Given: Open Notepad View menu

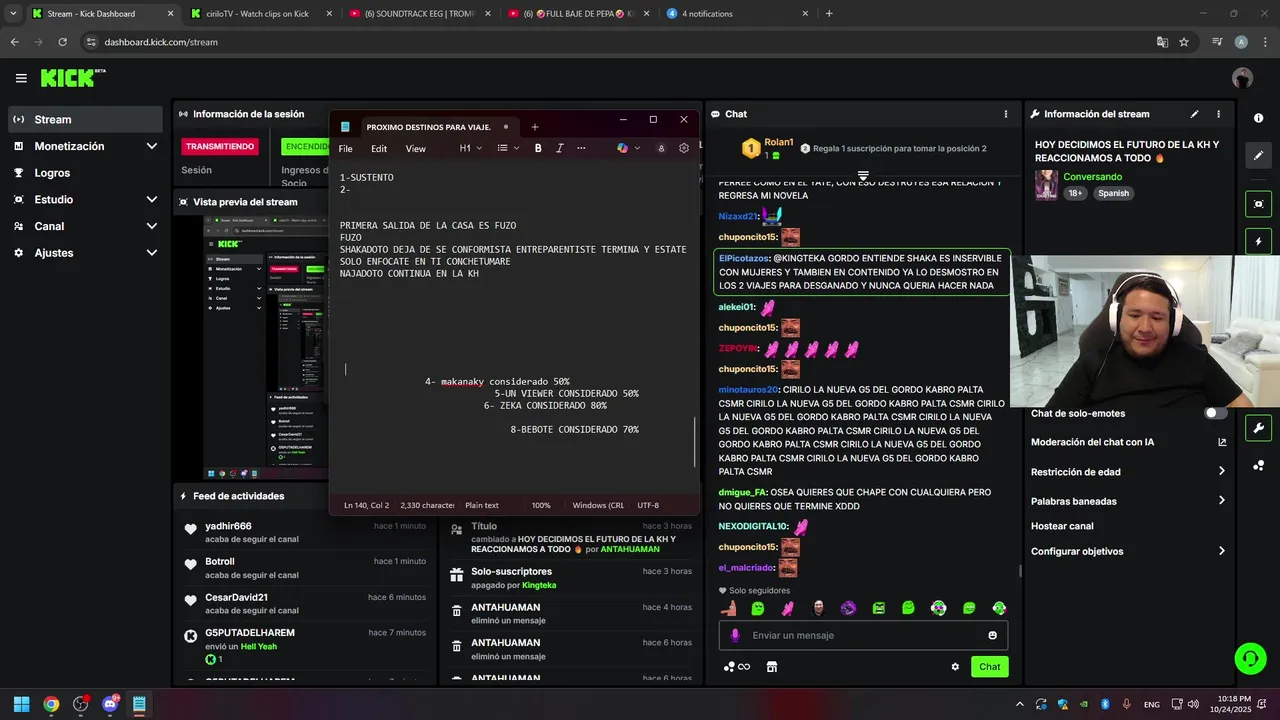Looking at the screenshot, I should (415, 148).
